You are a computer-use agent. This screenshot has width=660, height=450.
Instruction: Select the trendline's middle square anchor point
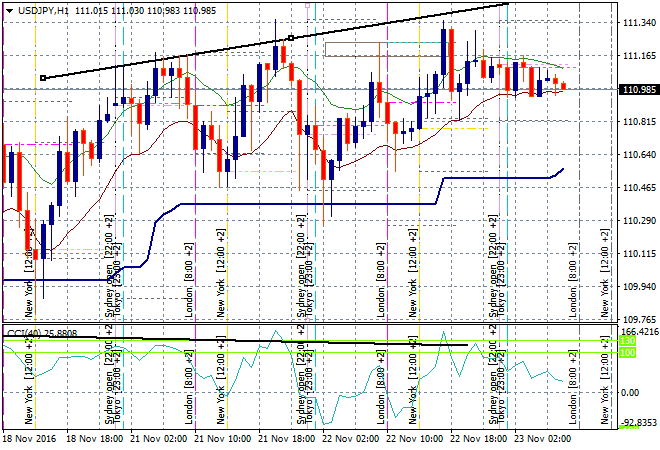pos(291,38)
